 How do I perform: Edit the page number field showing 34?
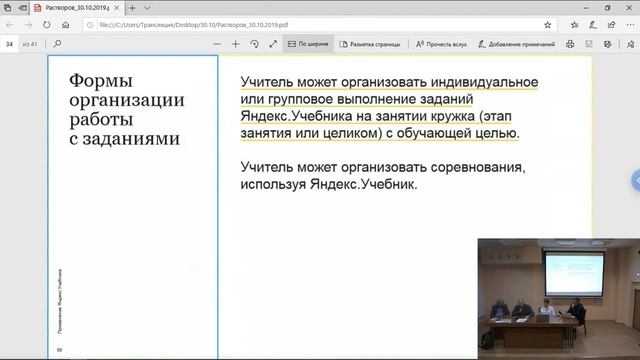tap(9, 44)
